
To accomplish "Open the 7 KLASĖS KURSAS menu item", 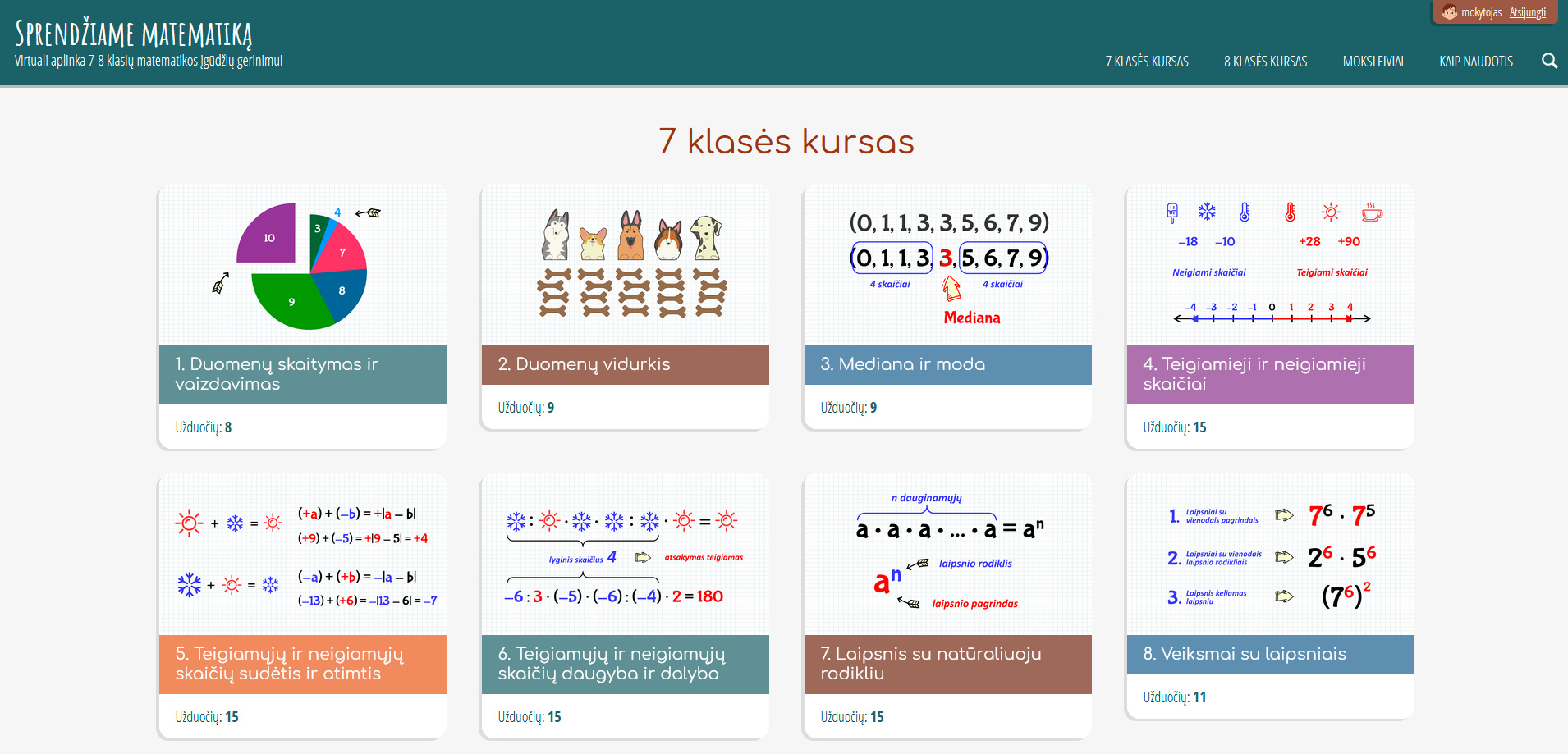I will [x=1147, y=61].
